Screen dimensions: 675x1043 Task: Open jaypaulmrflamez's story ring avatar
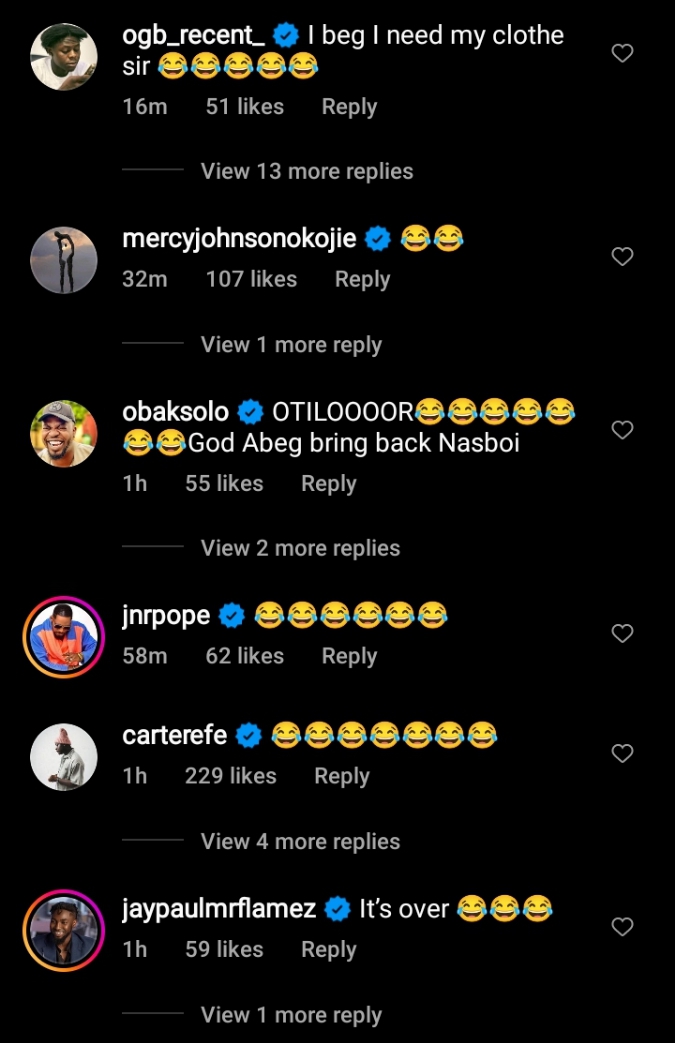coord(64,930)
